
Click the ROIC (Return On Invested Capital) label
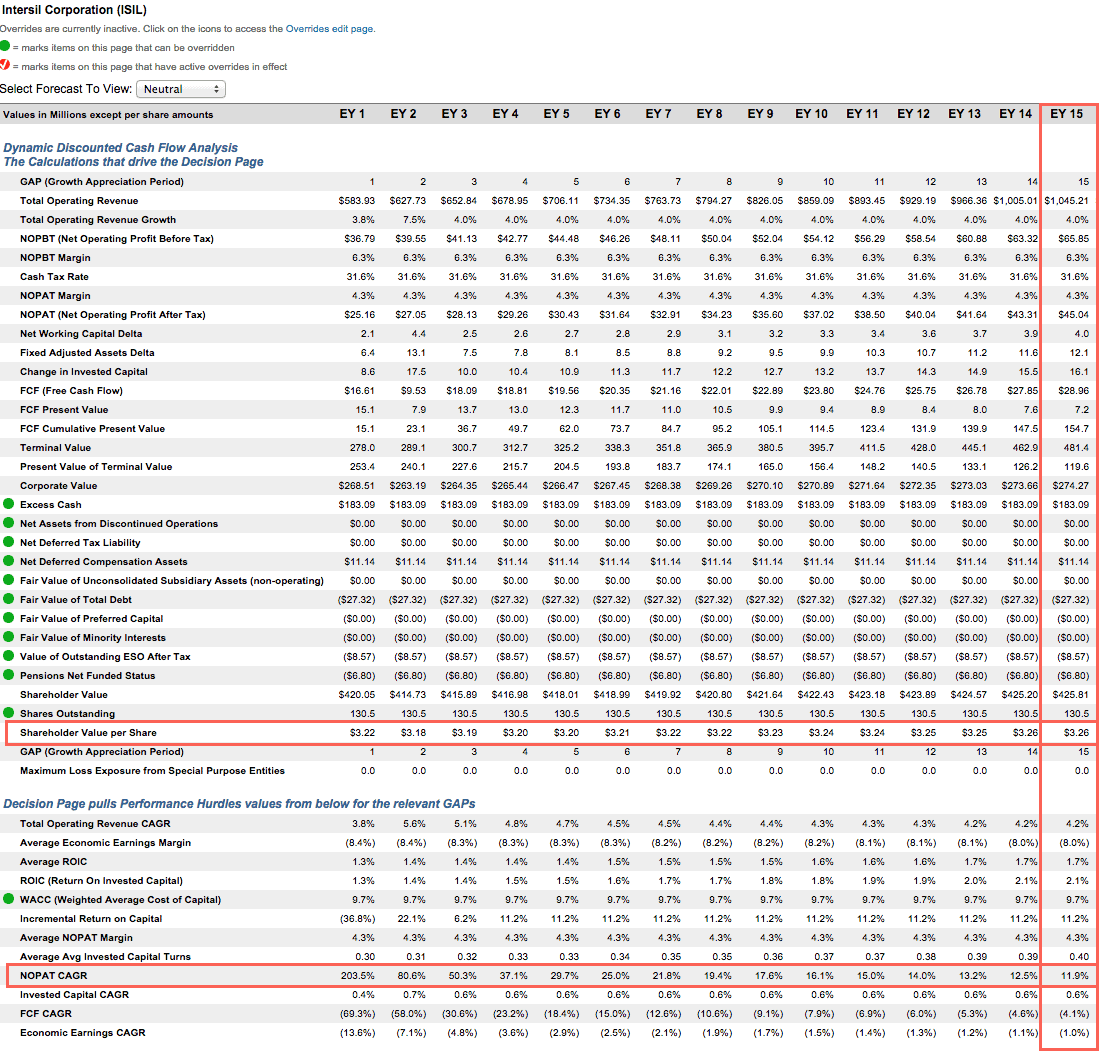pos(101,880)
